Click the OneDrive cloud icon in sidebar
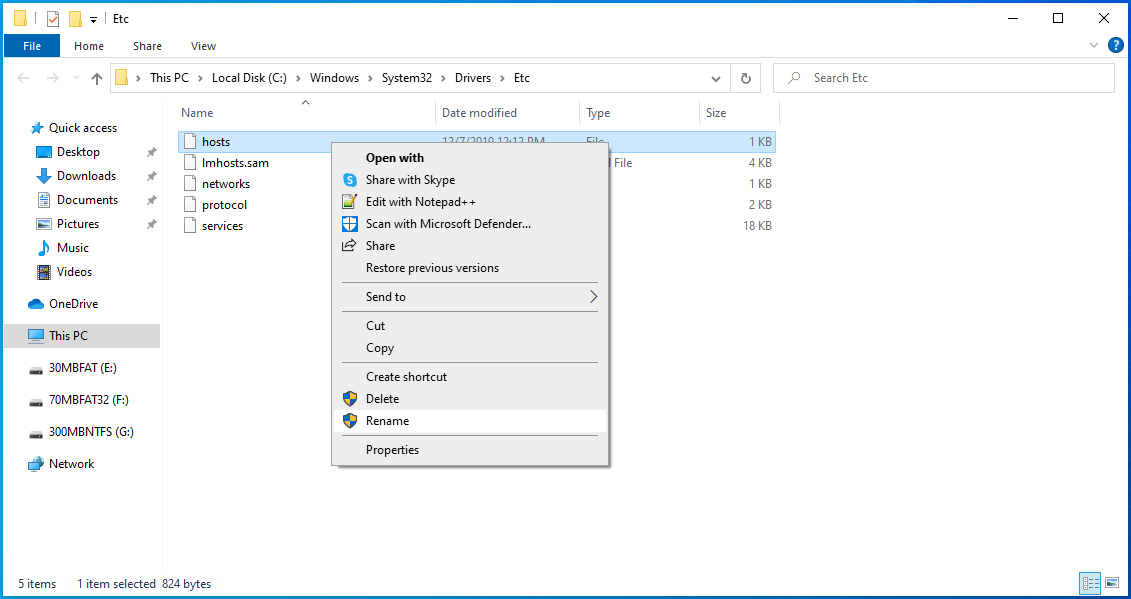Viewport: 1131px width, 599px height. pyautogui.click(x=36, y=304)
